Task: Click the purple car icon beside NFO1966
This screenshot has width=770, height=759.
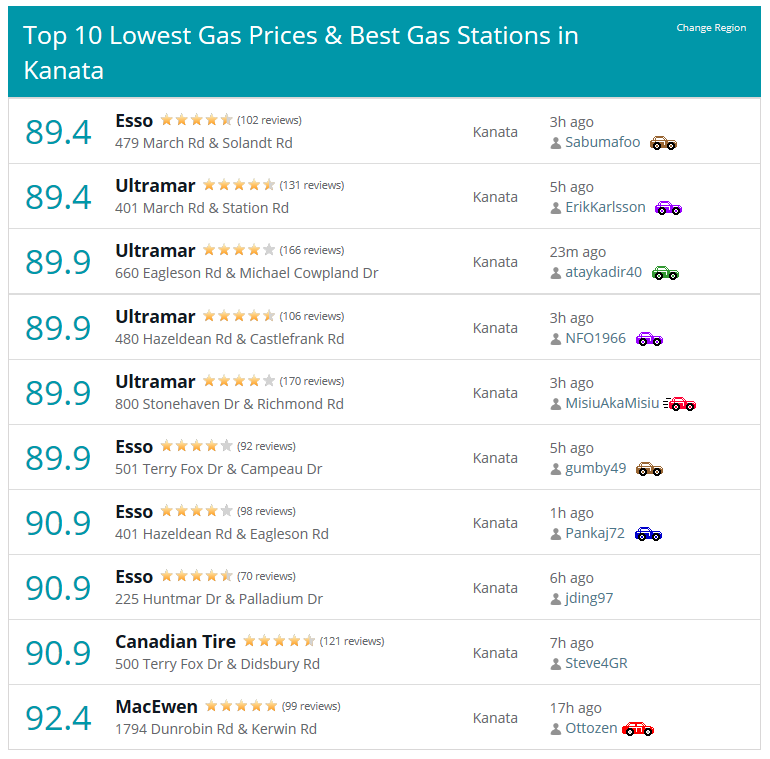Action: [x=649, y=339]
